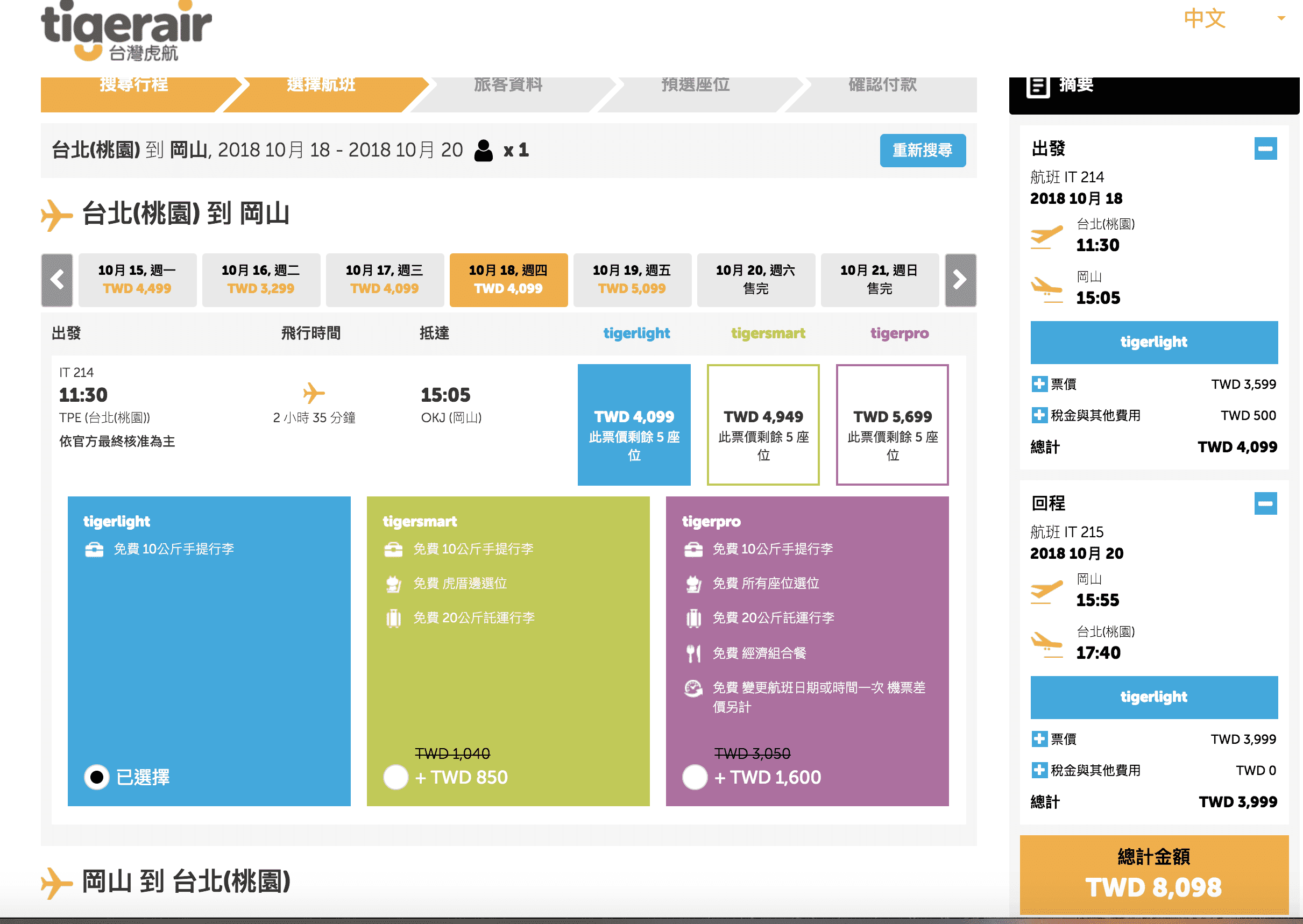Click plane icon beside 岡山 到 台北(桃園) heading
This screenshot has height=924, width=1303.
[56, 883]
